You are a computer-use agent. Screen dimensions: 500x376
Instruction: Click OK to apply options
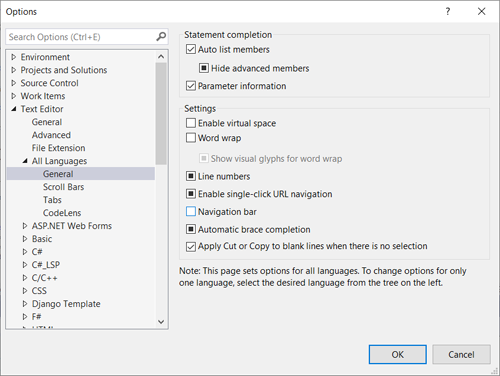[x=398, y=354]
